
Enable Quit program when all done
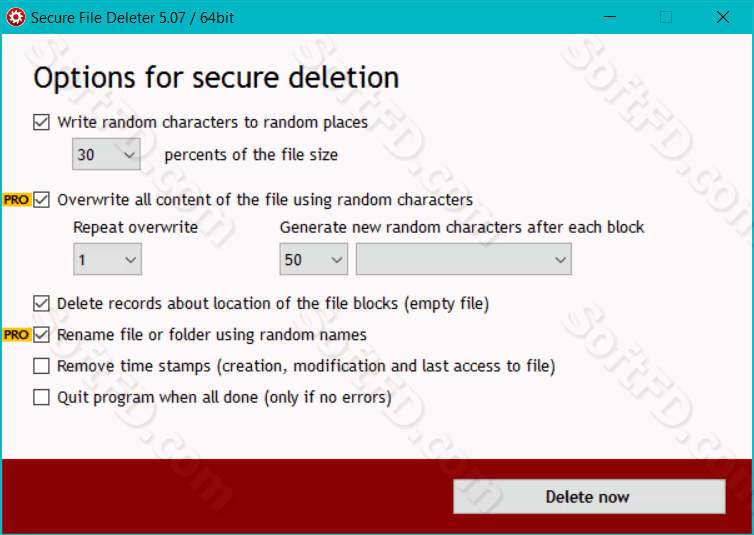41,398
